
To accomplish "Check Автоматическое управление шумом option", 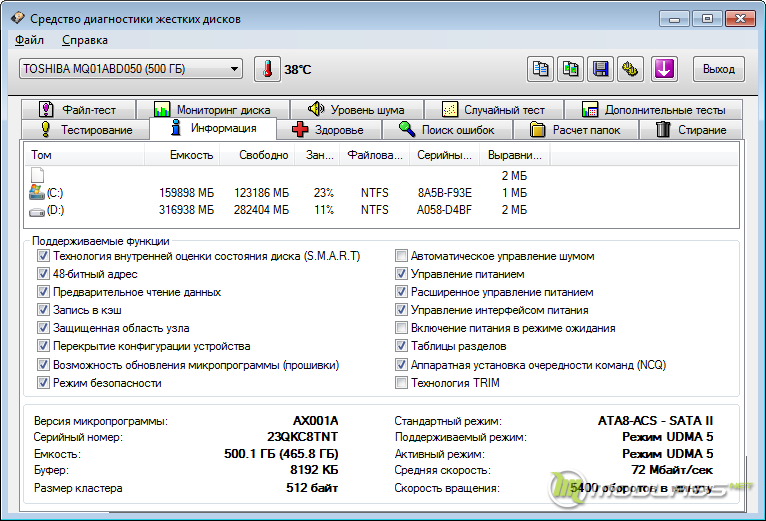I will 401,256.
